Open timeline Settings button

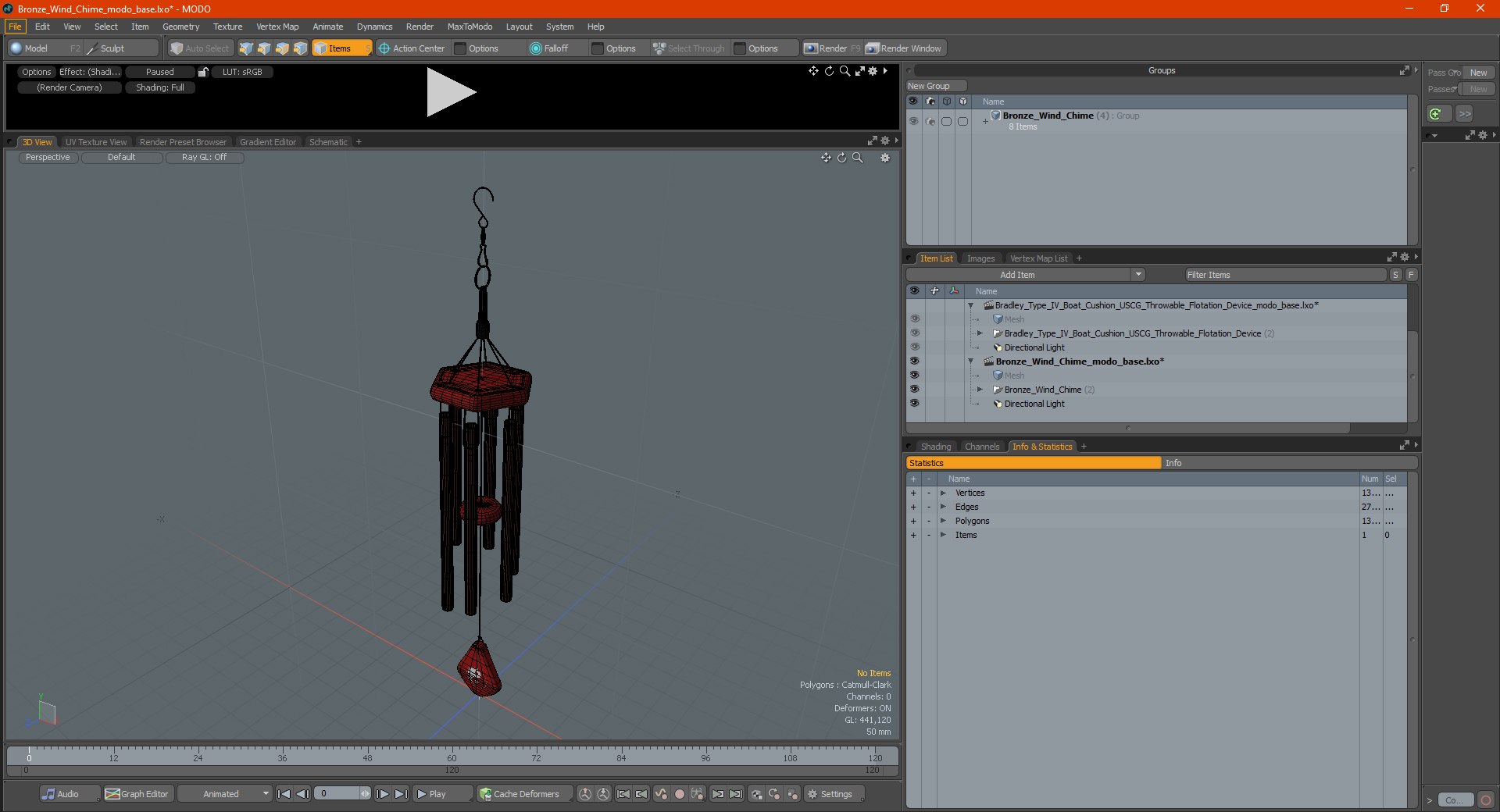(834, 794)
